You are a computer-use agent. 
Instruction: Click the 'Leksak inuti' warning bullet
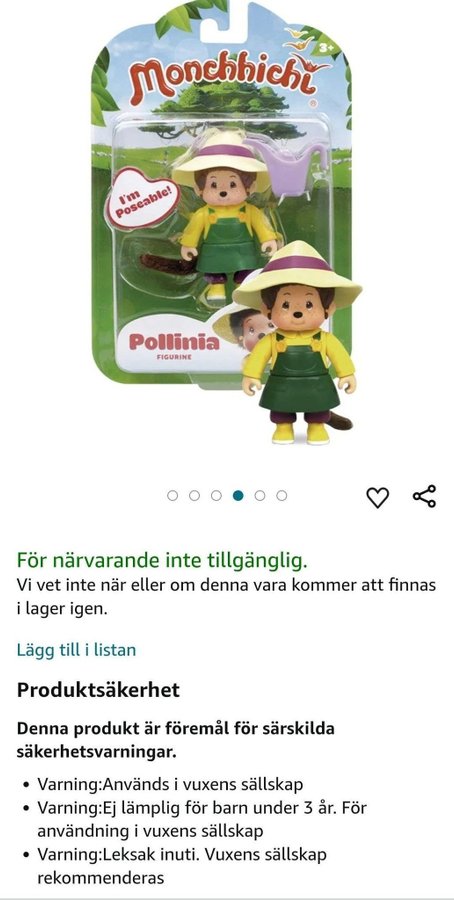pos(182,866)
